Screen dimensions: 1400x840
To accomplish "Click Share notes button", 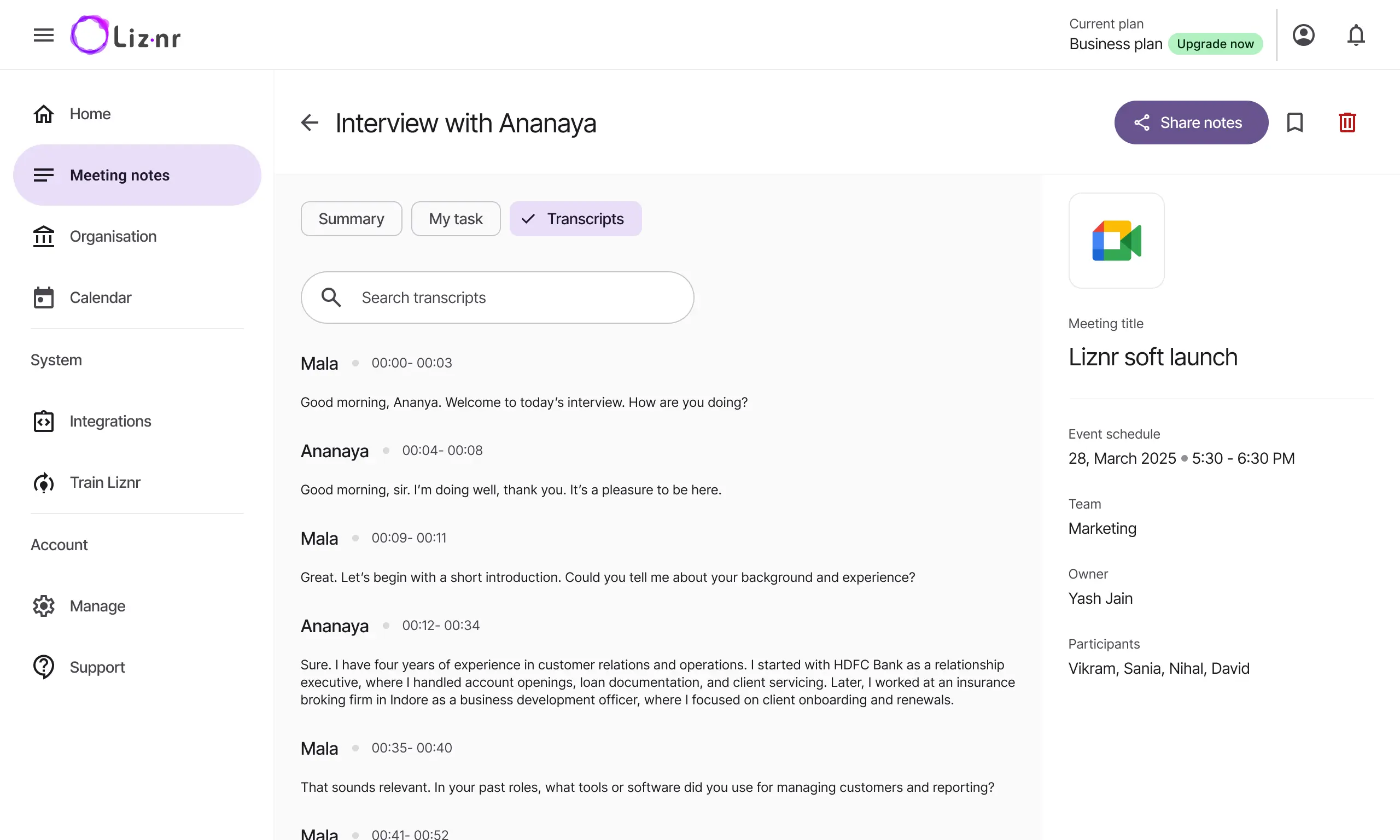I will point(1191,123).
